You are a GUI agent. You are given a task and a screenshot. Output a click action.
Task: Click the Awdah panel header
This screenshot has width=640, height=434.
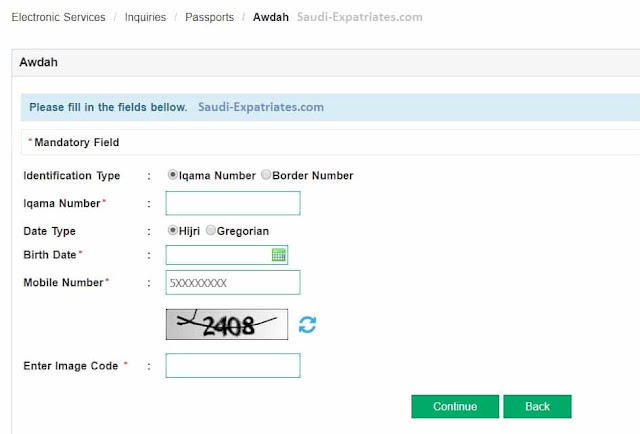click(x=326, y=62)
